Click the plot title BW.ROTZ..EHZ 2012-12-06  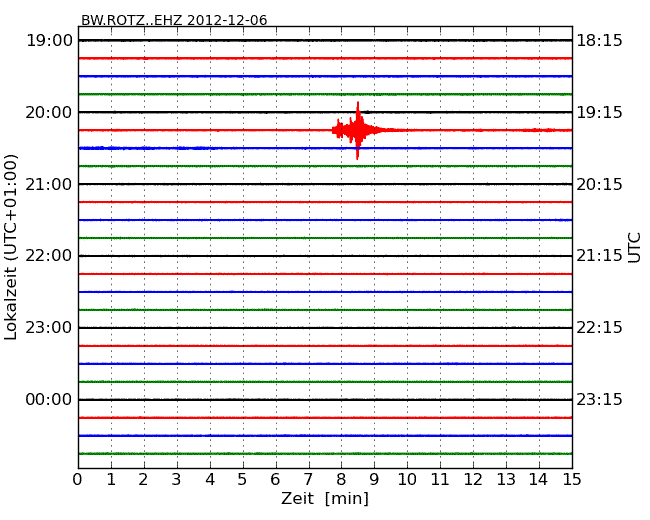[x=174, y=20]
